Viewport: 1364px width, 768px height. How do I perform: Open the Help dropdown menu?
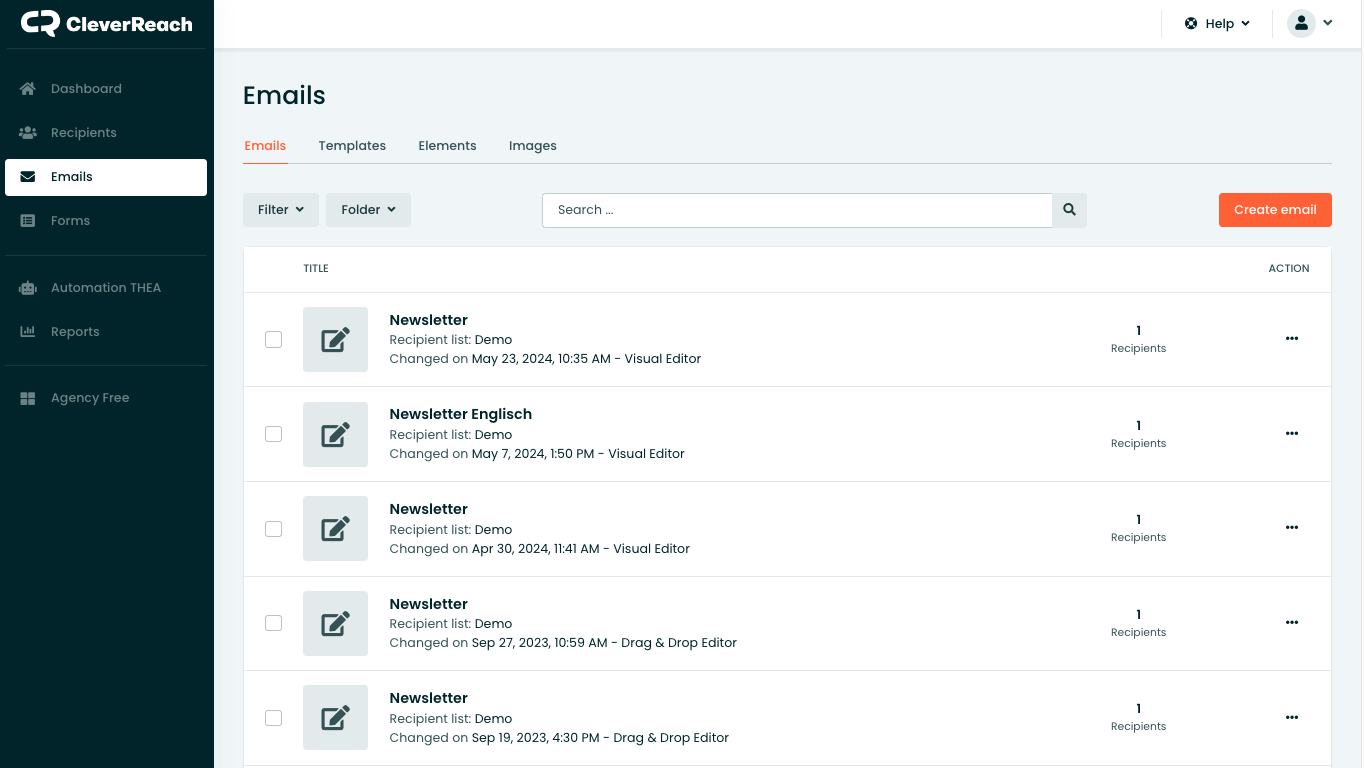click(1217, 24)
